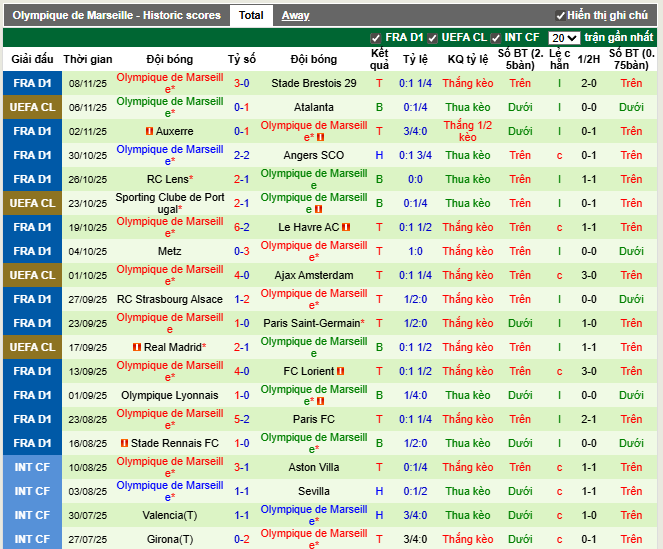Open RC Strasbourg Alsace team link
This screenshot has width=663, height=549.
point(170,299)
